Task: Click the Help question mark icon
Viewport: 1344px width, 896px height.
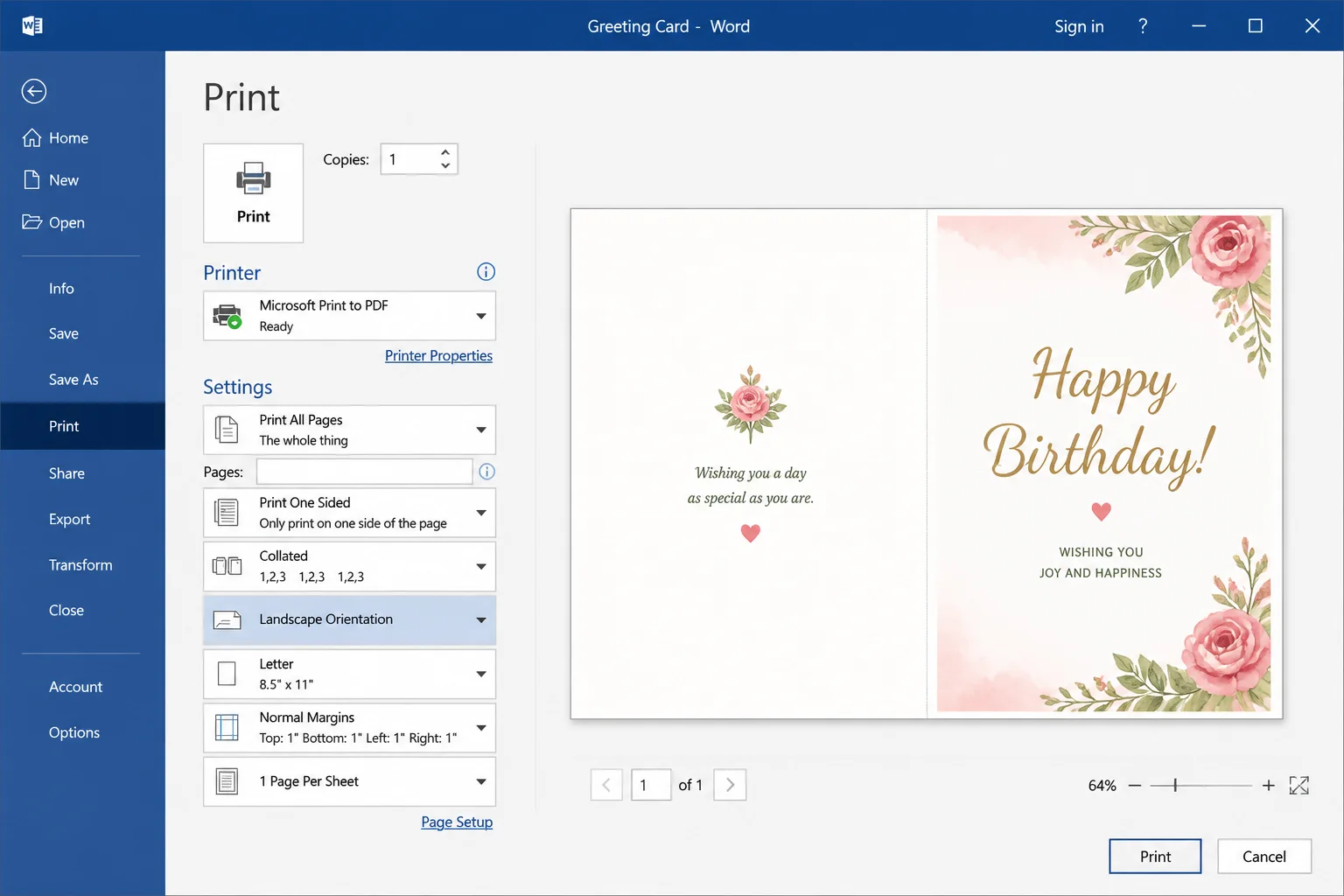Action: coord(1143,26)
